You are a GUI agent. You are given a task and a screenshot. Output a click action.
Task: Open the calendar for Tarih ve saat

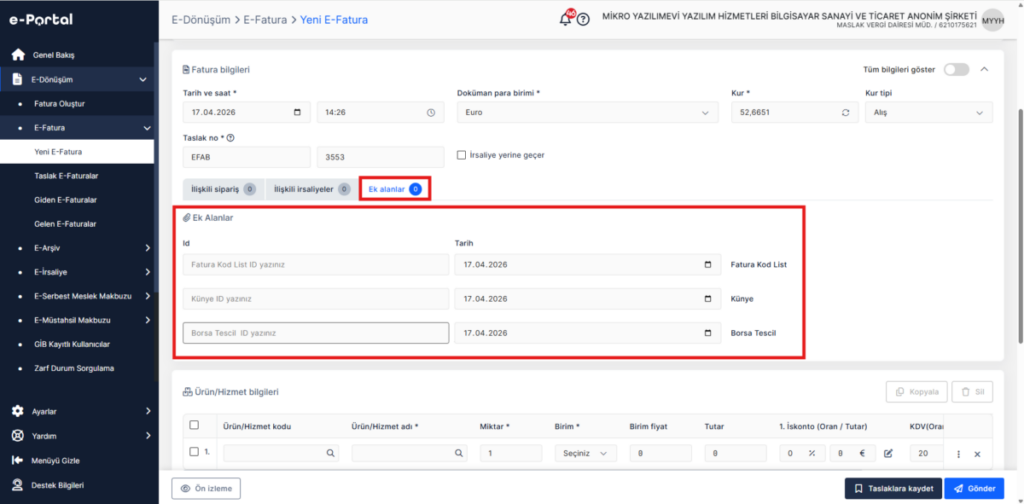pos(298,112)
